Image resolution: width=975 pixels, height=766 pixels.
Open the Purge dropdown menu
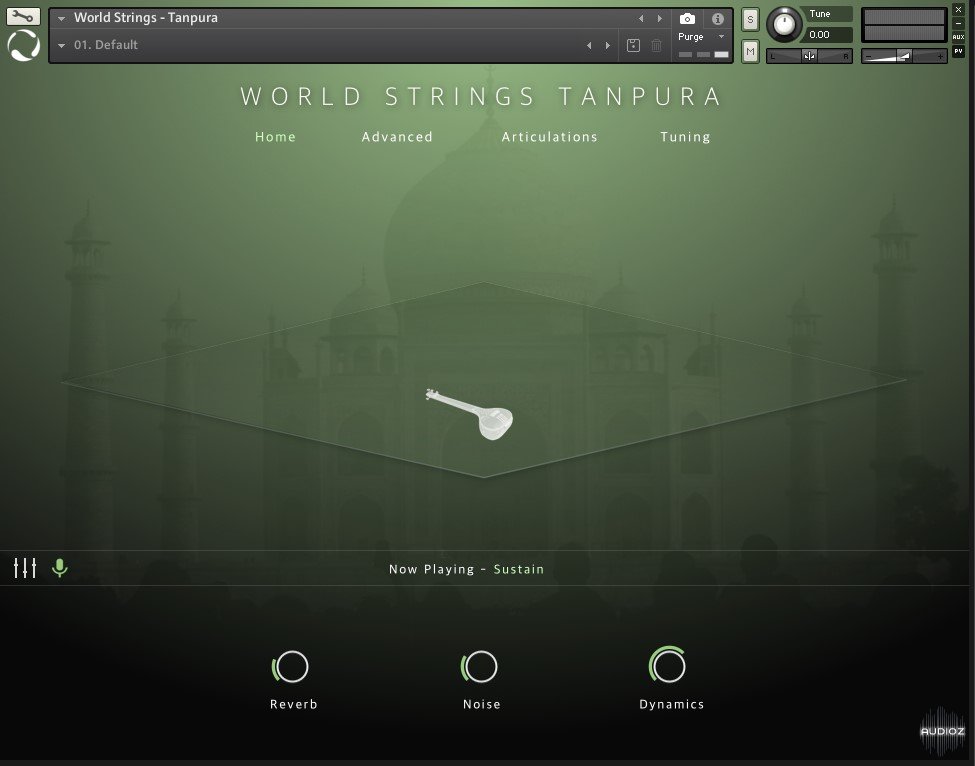pyautogui.click(x=702, y=37)
